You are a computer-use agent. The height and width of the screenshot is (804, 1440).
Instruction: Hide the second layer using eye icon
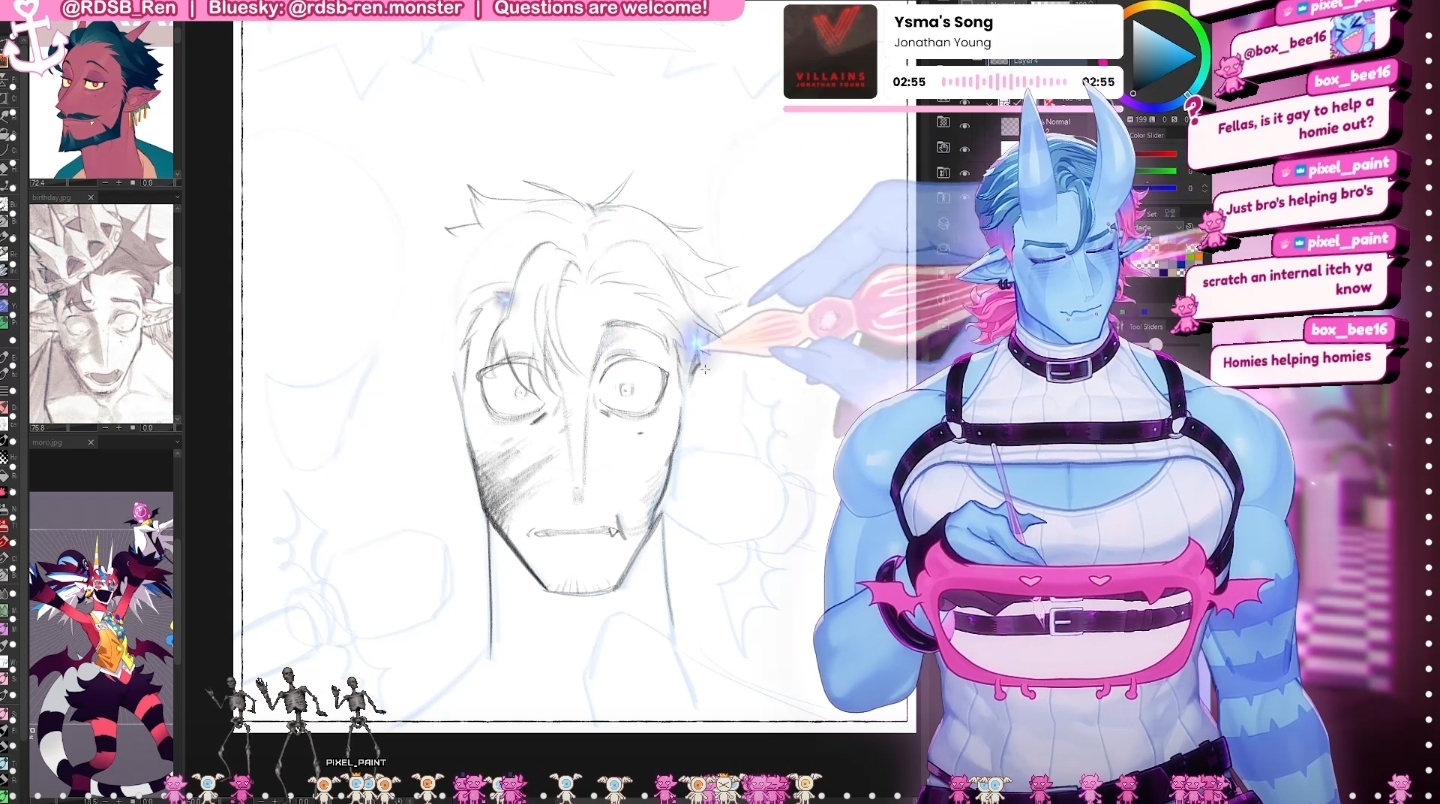click(965, 150)
